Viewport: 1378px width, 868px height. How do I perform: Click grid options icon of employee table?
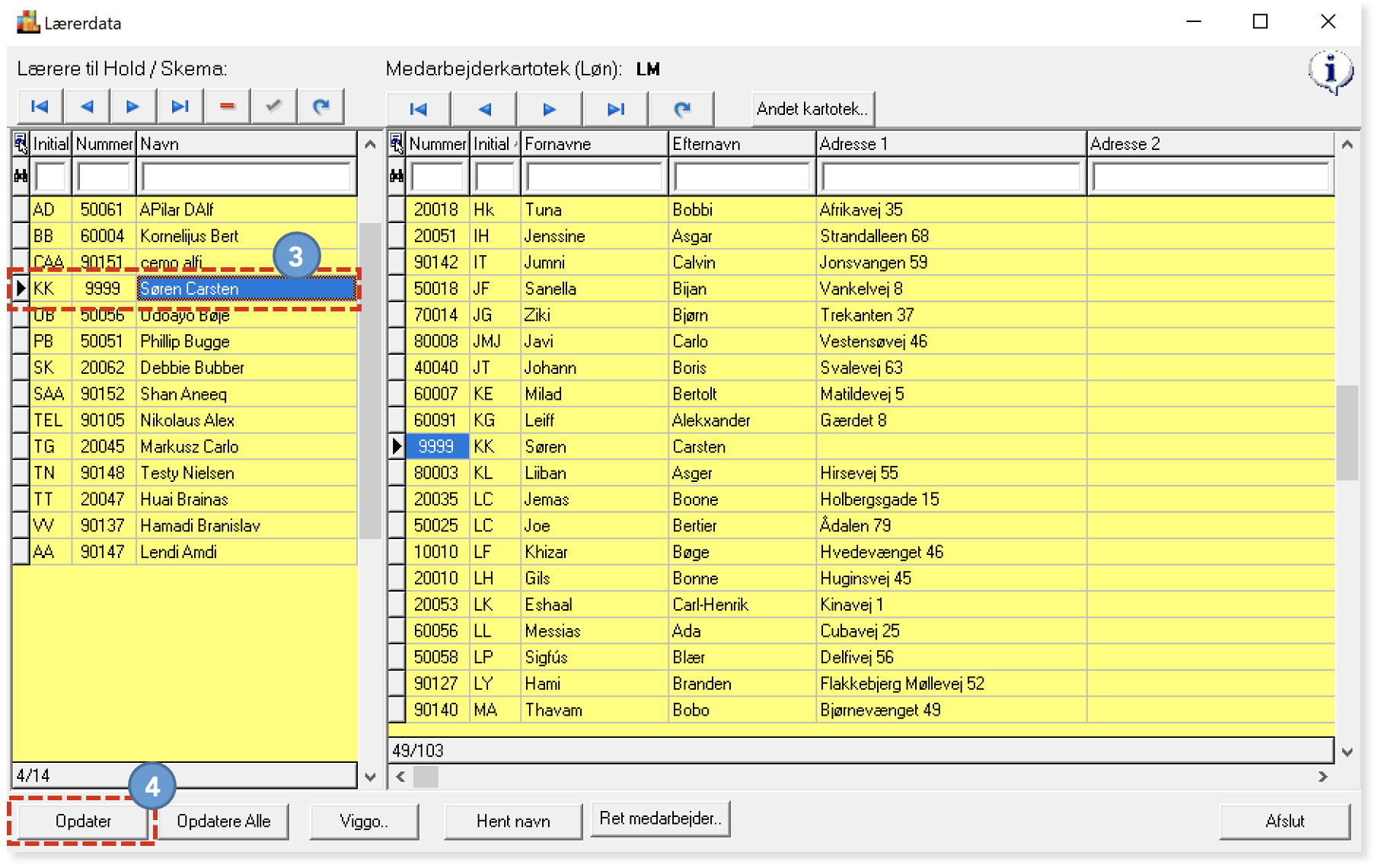tap(397, 143)
